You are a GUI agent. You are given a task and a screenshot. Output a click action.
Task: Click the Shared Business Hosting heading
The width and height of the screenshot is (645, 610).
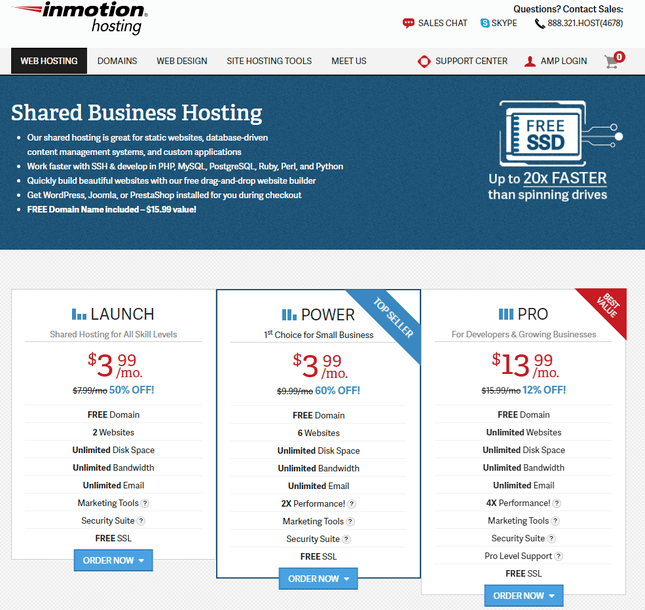click(x=137, y=113)
